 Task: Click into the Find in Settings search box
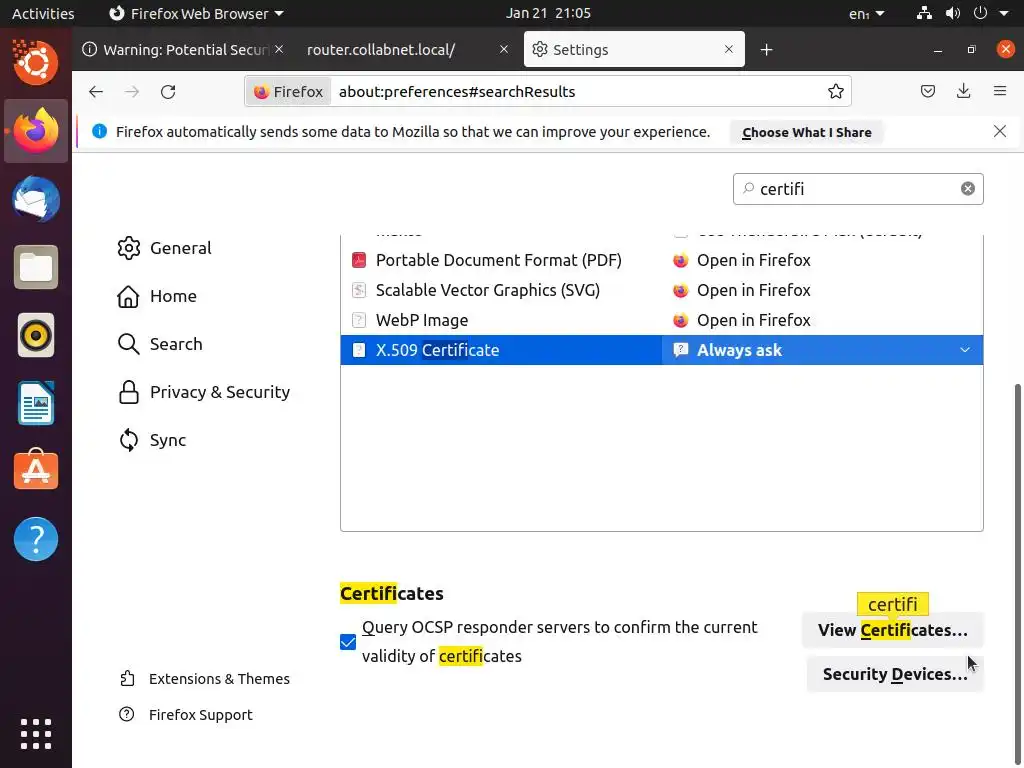(x=850, y=189)
